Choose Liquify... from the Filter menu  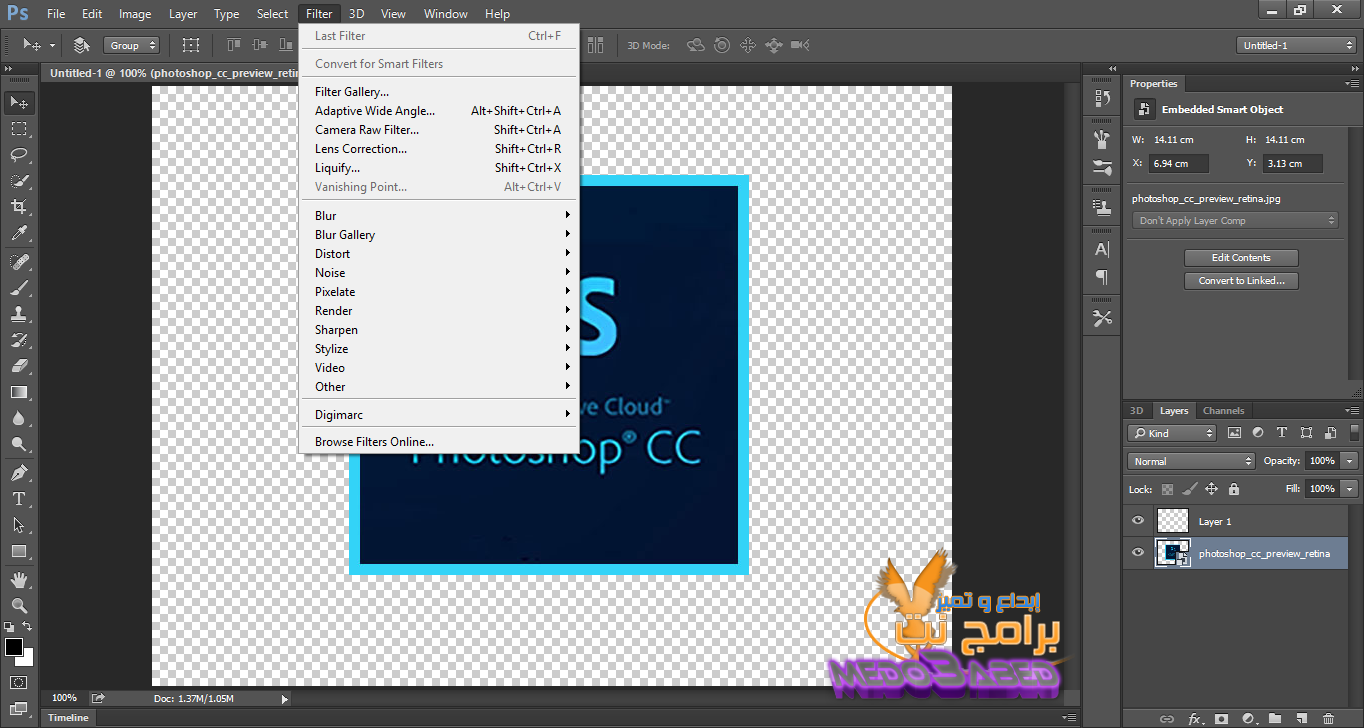[x=440, y=168]
